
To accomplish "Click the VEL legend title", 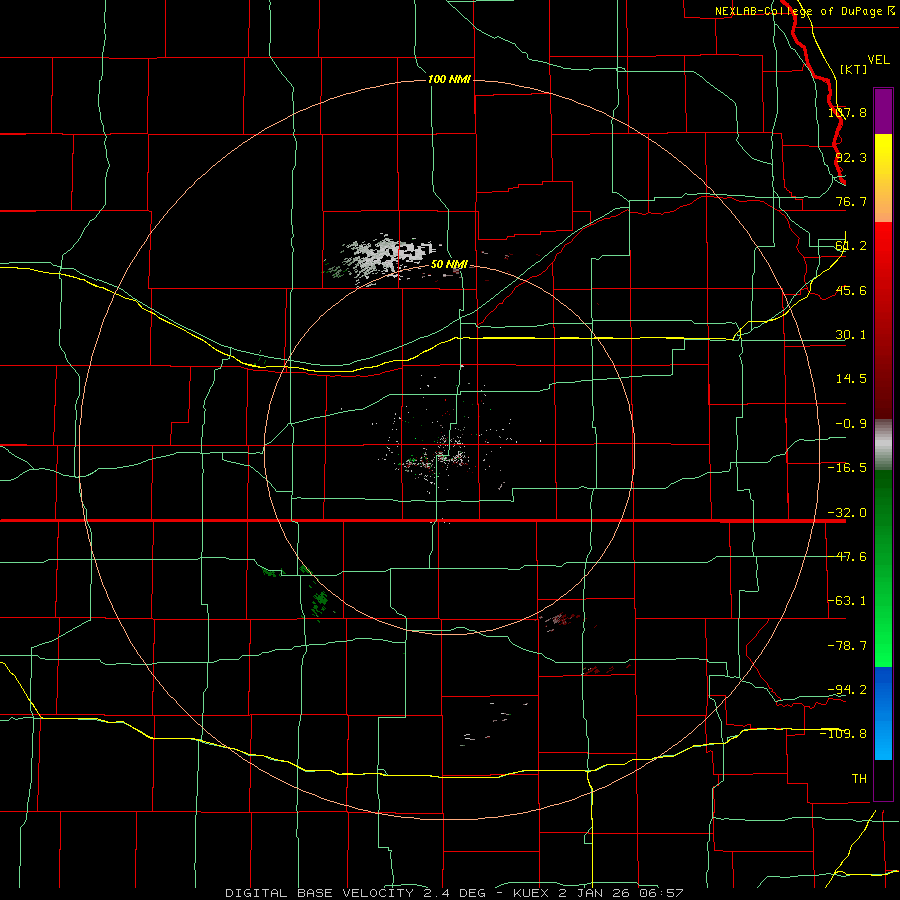I will point(878,60).
